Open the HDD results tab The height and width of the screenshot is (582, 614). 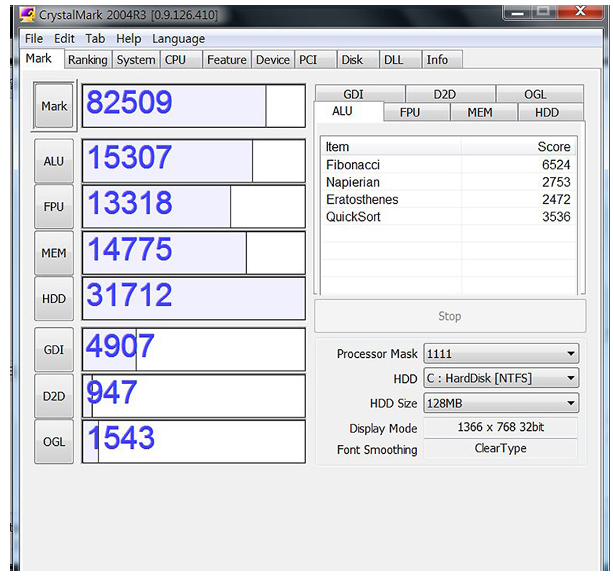point(551,112)
